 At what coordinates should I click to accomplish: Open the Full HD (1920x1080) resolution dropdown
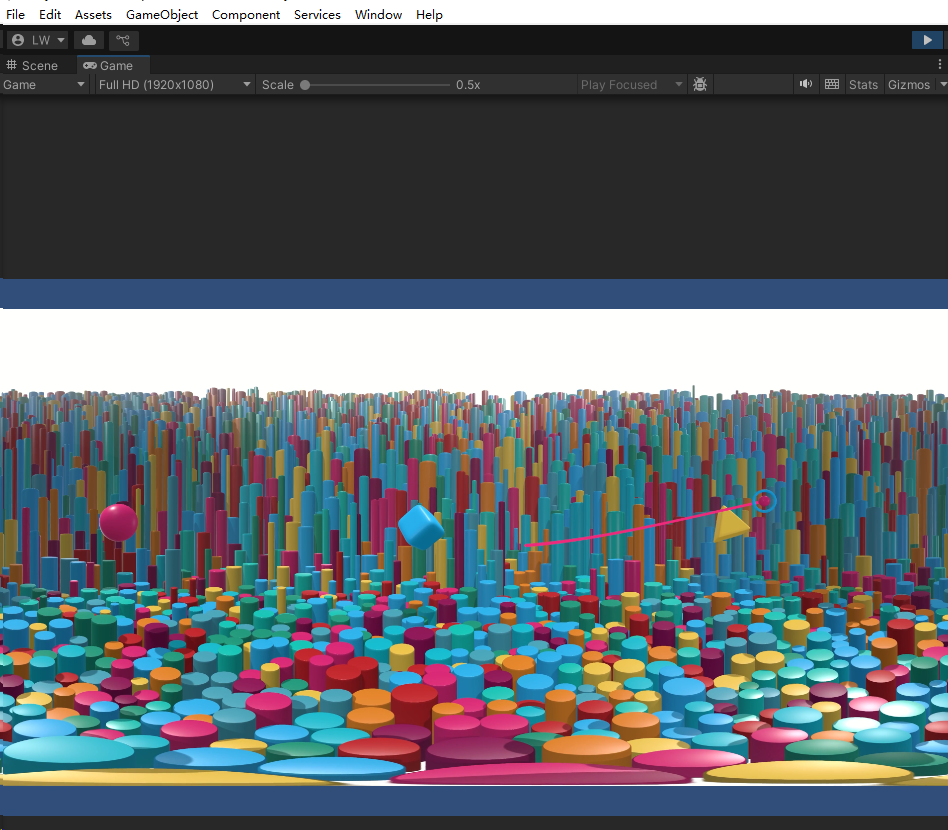click(174, 85)
